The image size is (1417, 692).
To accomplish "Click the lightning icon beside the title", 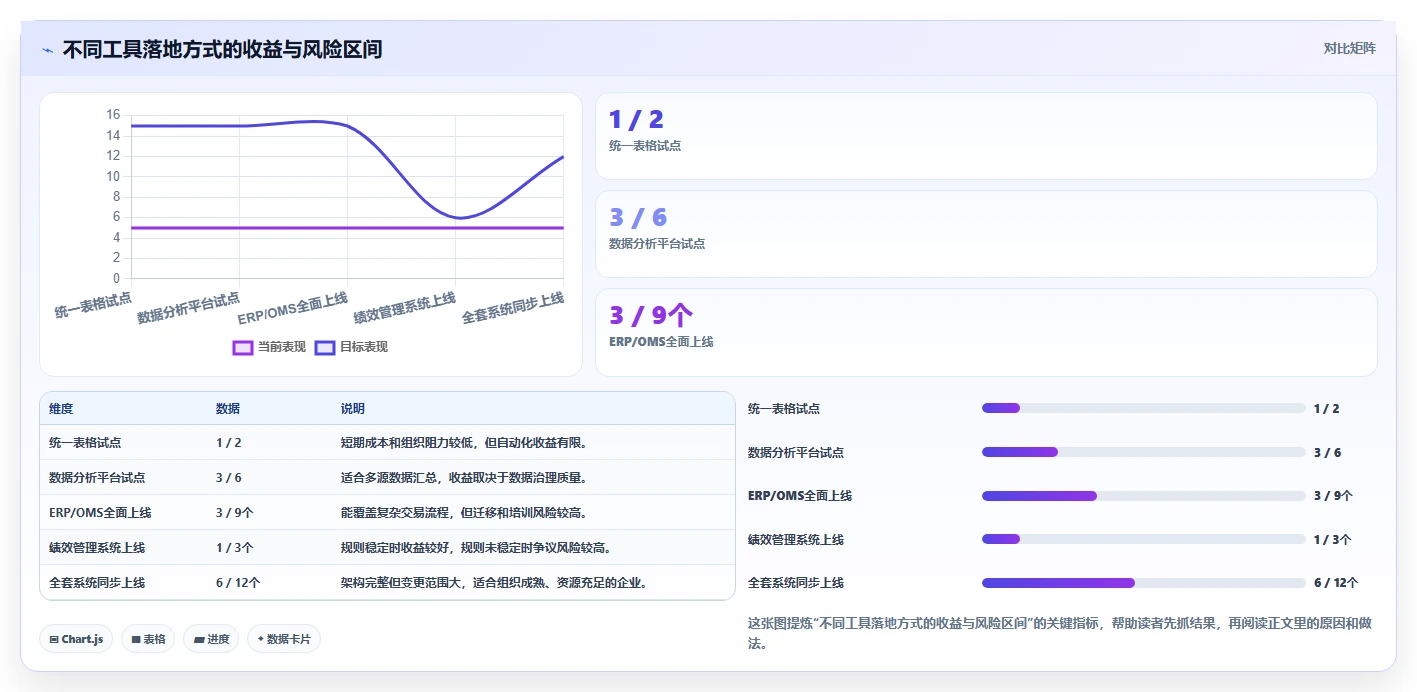I will 47,50.
